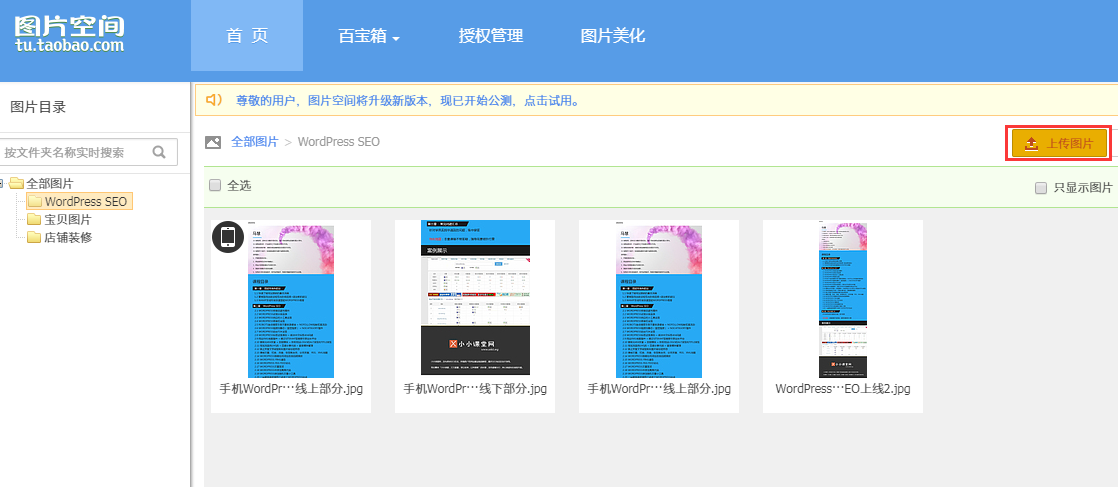Select the third image thumbnail 线上部分
The height and width of the screenshot is (487, 1118).
[659, 299]
